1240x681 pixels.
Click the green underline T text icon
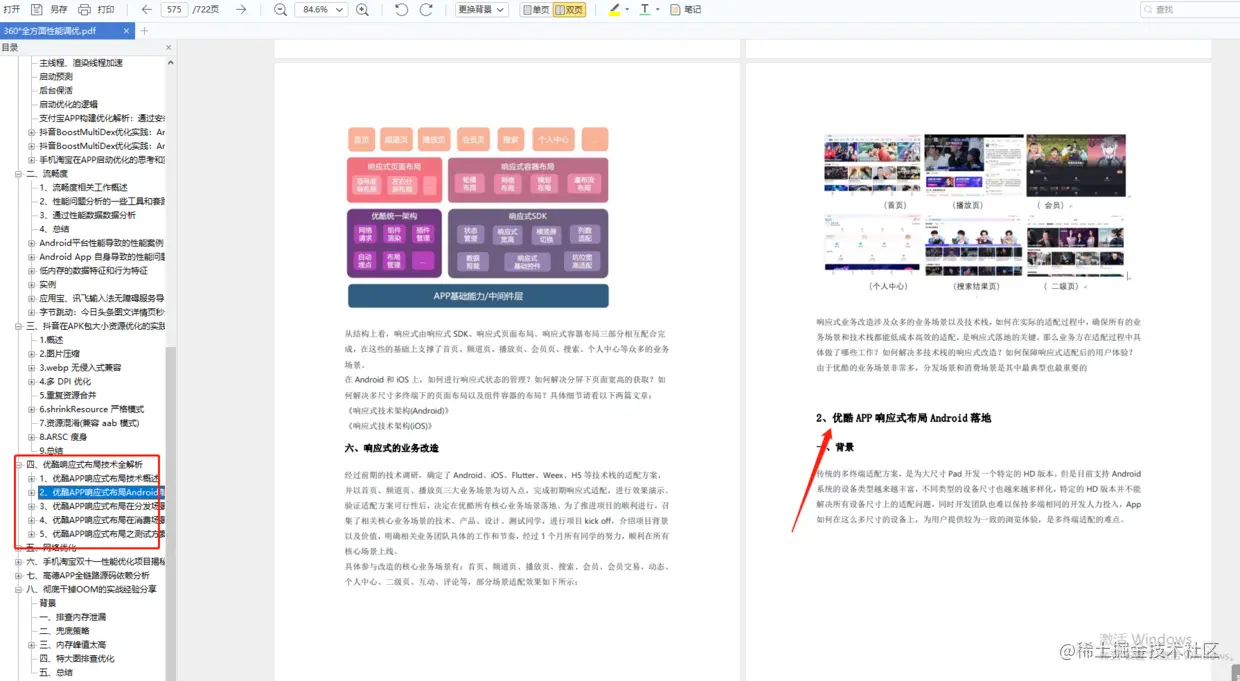tap(644, 9)
